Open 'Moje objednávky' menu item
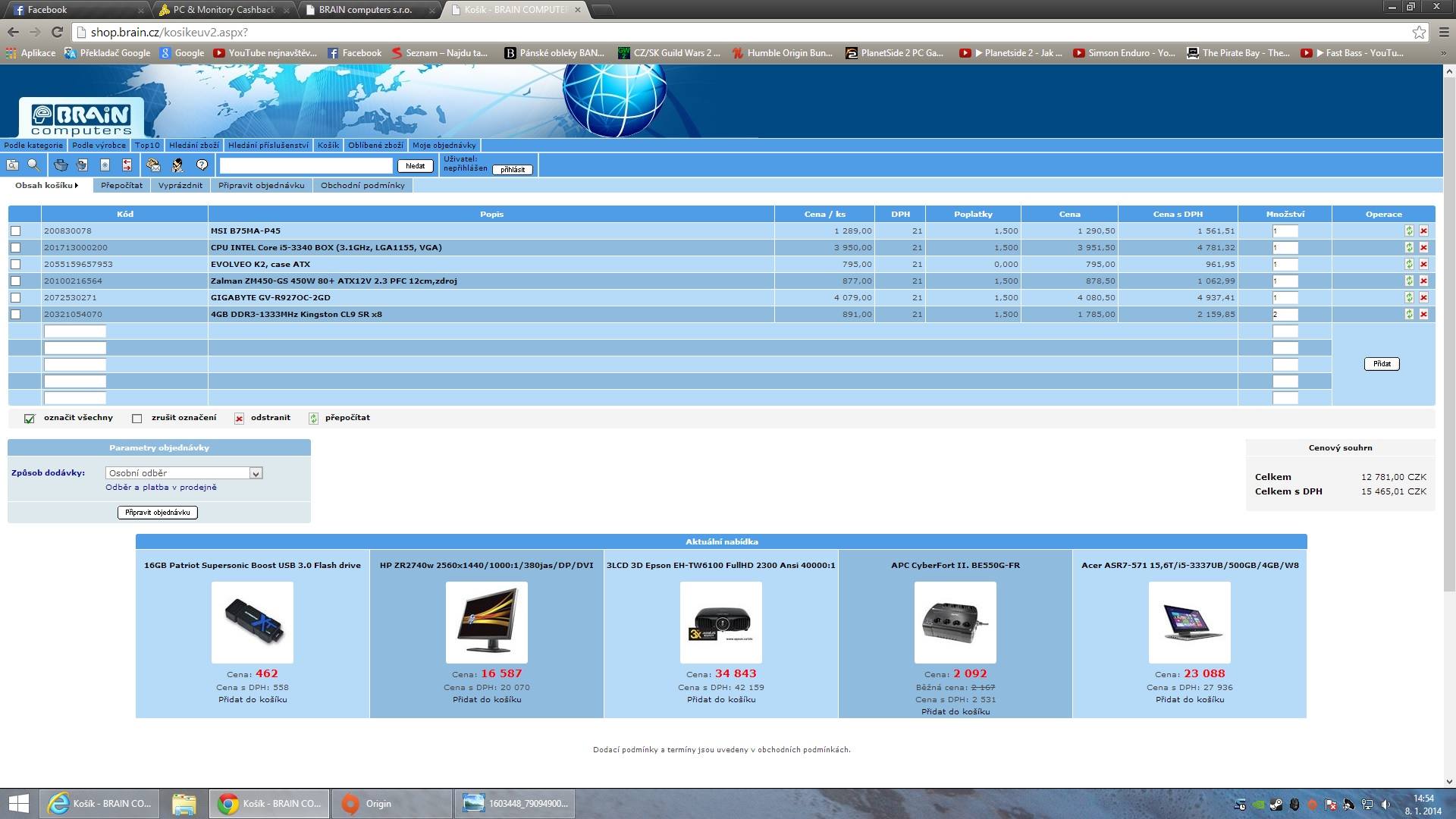 tap(444, 146)
